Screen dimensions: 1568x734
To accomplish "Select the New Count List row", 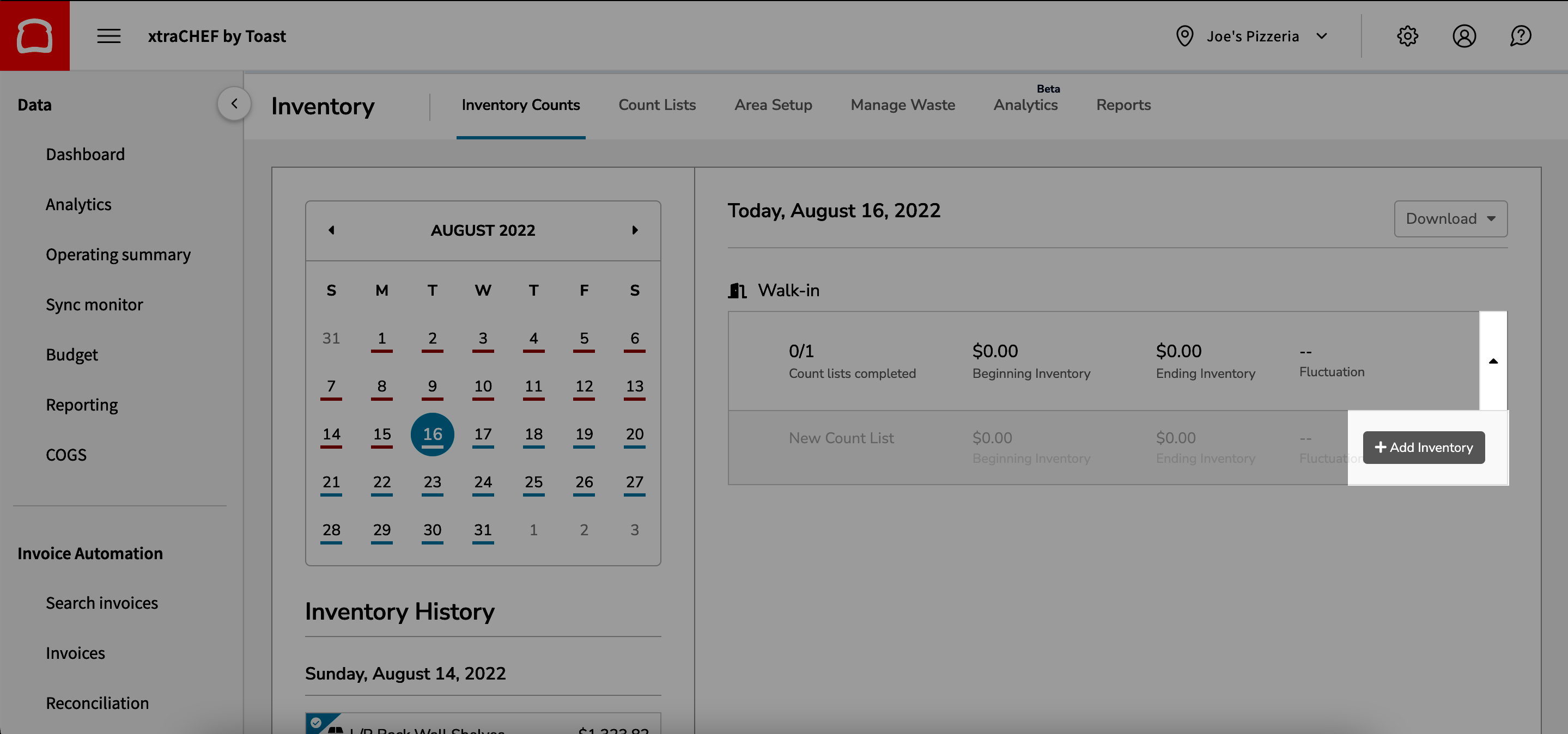I will 841,437.
